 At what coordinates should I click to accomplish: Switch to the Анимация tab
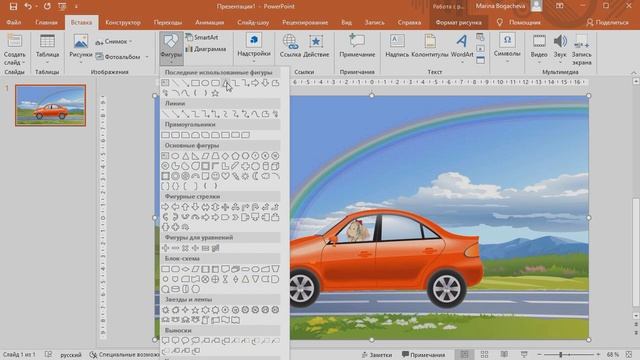(209, 22)
